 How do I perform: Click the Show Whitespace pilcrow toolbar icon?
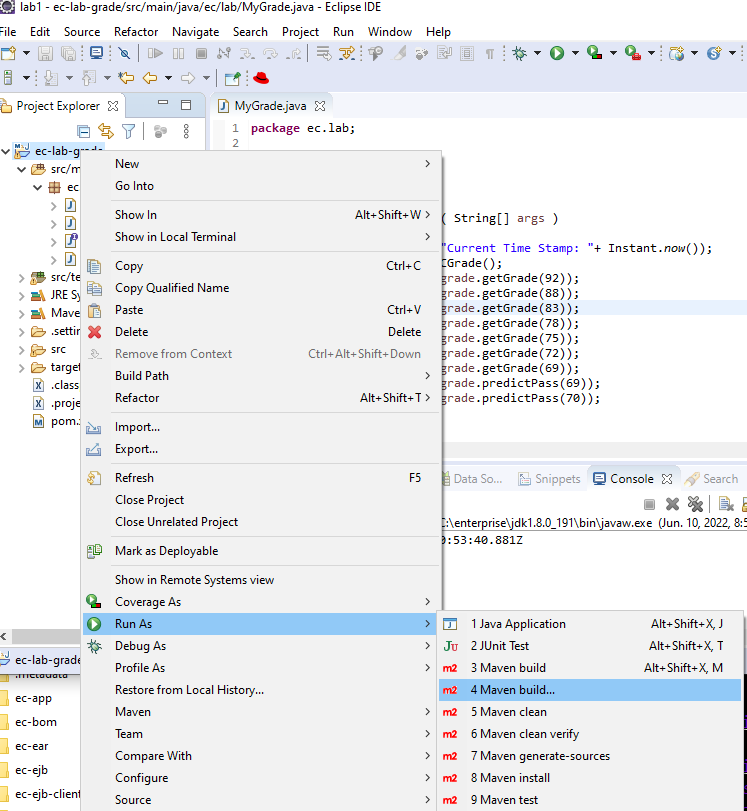point(489,54)
